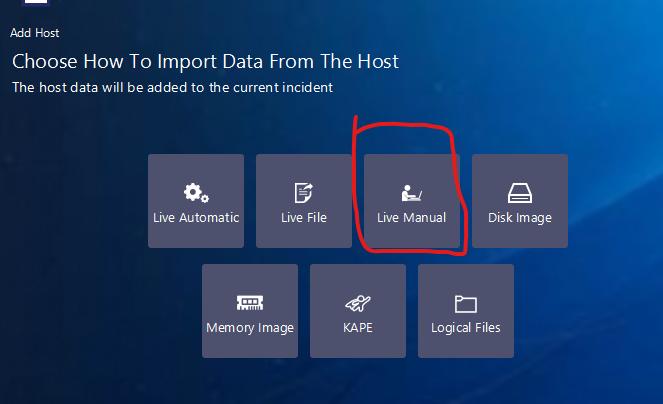
Task: Select the Memory Image label text
Action: point(250,327)
